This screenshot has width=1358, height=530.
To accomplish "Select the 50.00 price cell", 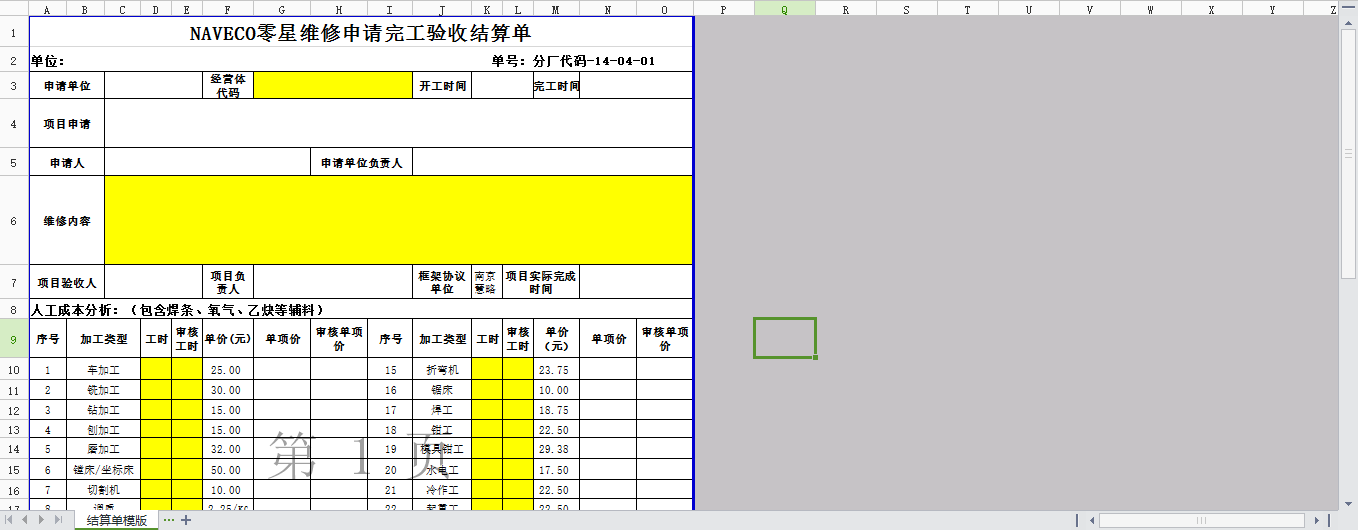I will pyautogui.click(x=228, y=470).
